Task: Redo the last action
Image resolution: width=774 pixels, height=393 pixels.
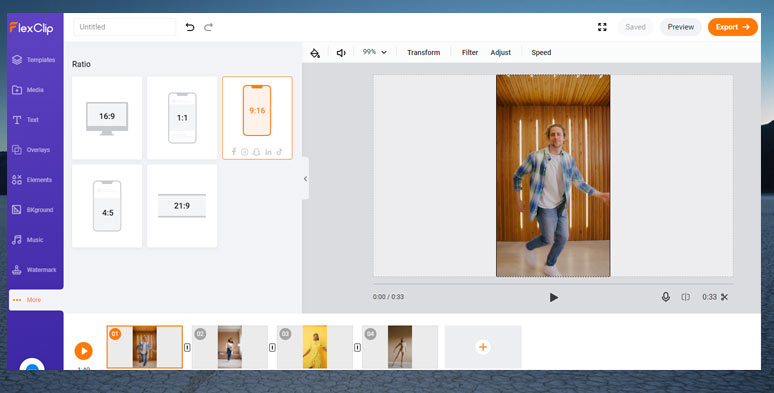Action: [208, 27]
